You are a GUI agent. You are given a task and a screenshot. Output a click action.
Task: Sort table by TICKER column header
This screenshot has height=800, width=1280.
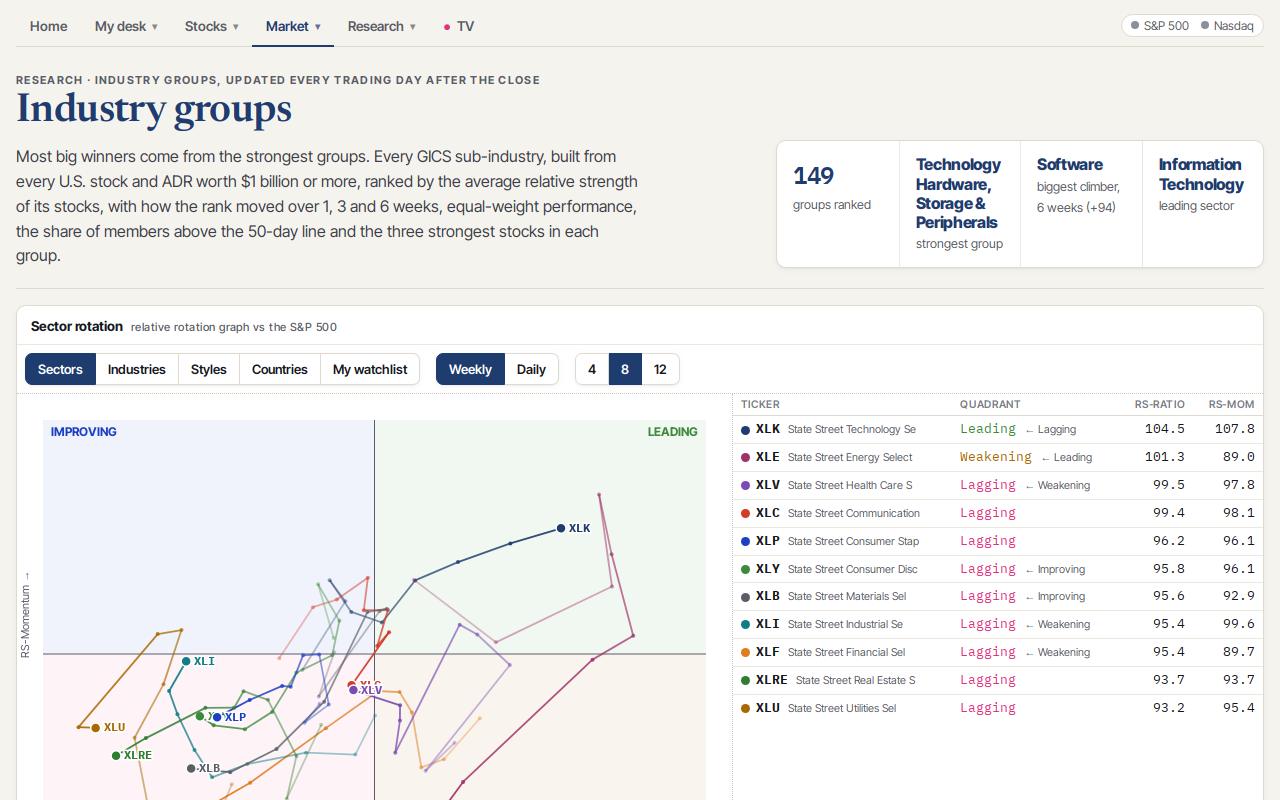tap(760, 404)
